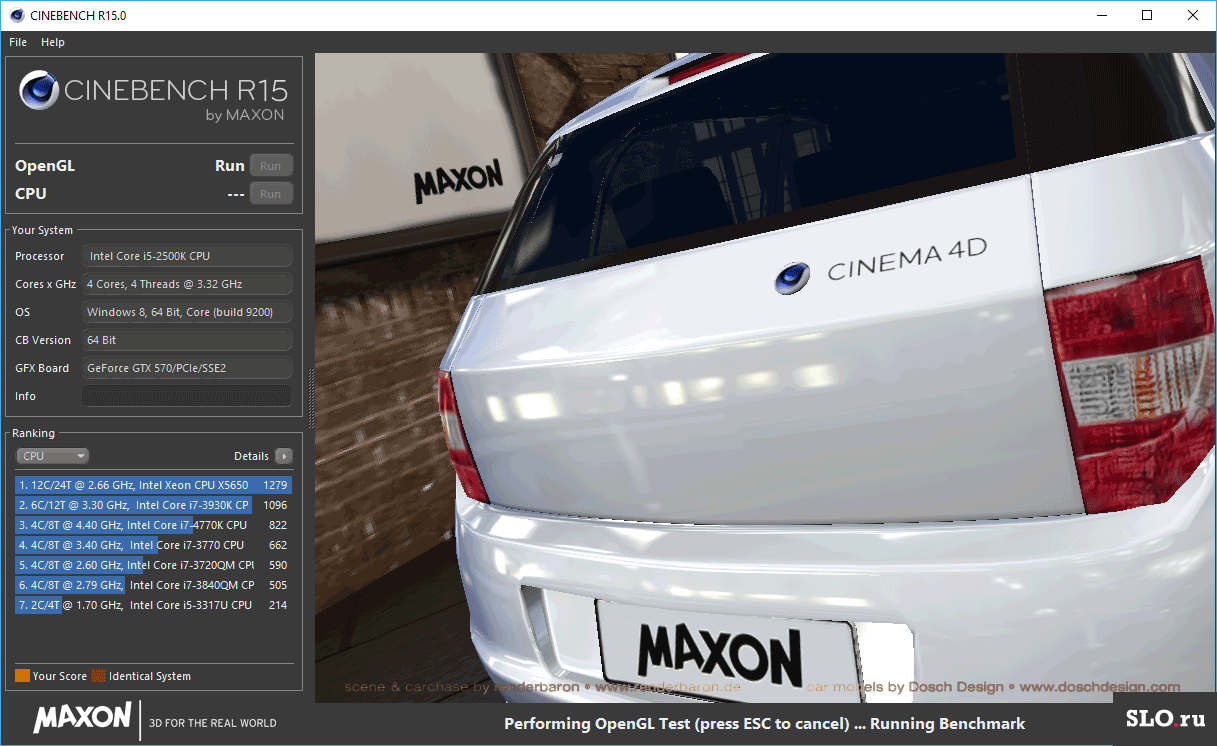Image resolution: width=1217 pixels, height=746 pixels.
Task: Maximize the CINEBENCH R15.0 window
Action: (x=1148, y=15)
